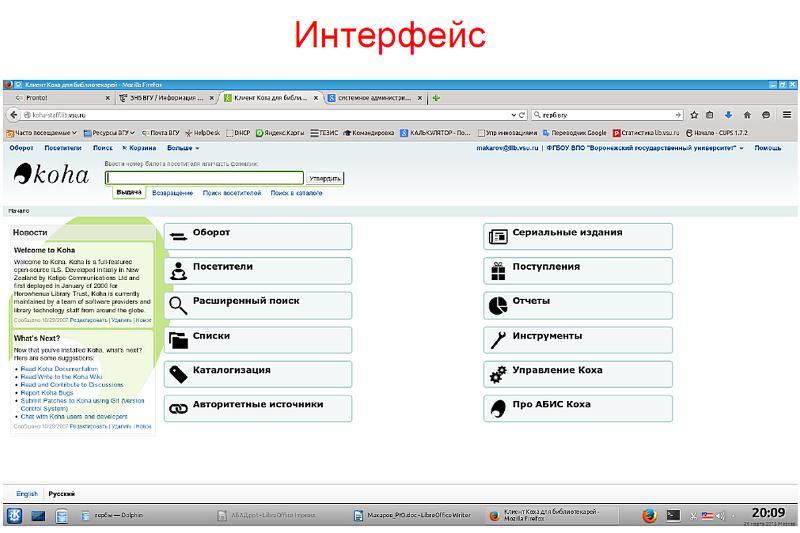
Task: Click the Каталогизация tag icon
Action: (x=178, y=374)
